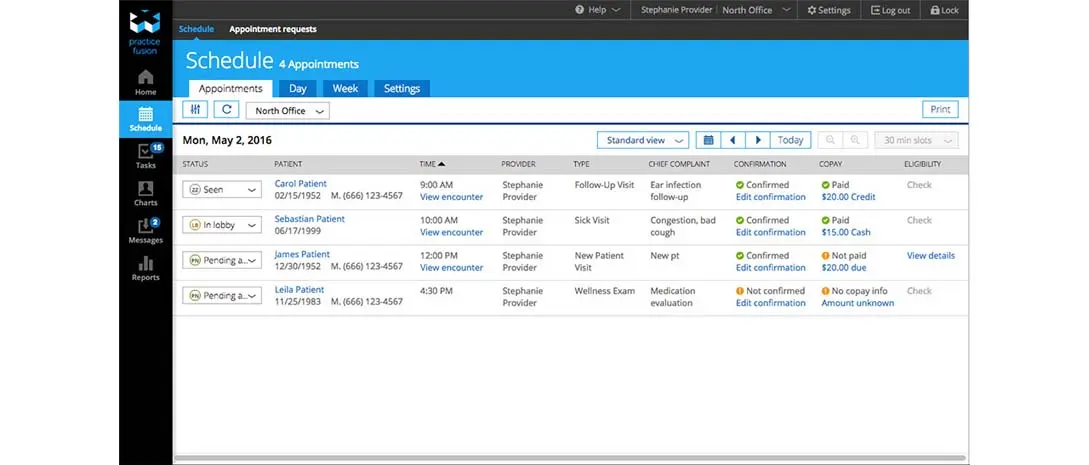The height and width of the screenshot is (465, 1089).
Task: Open the Charts sidebar icon
Action: click(145, 194)
